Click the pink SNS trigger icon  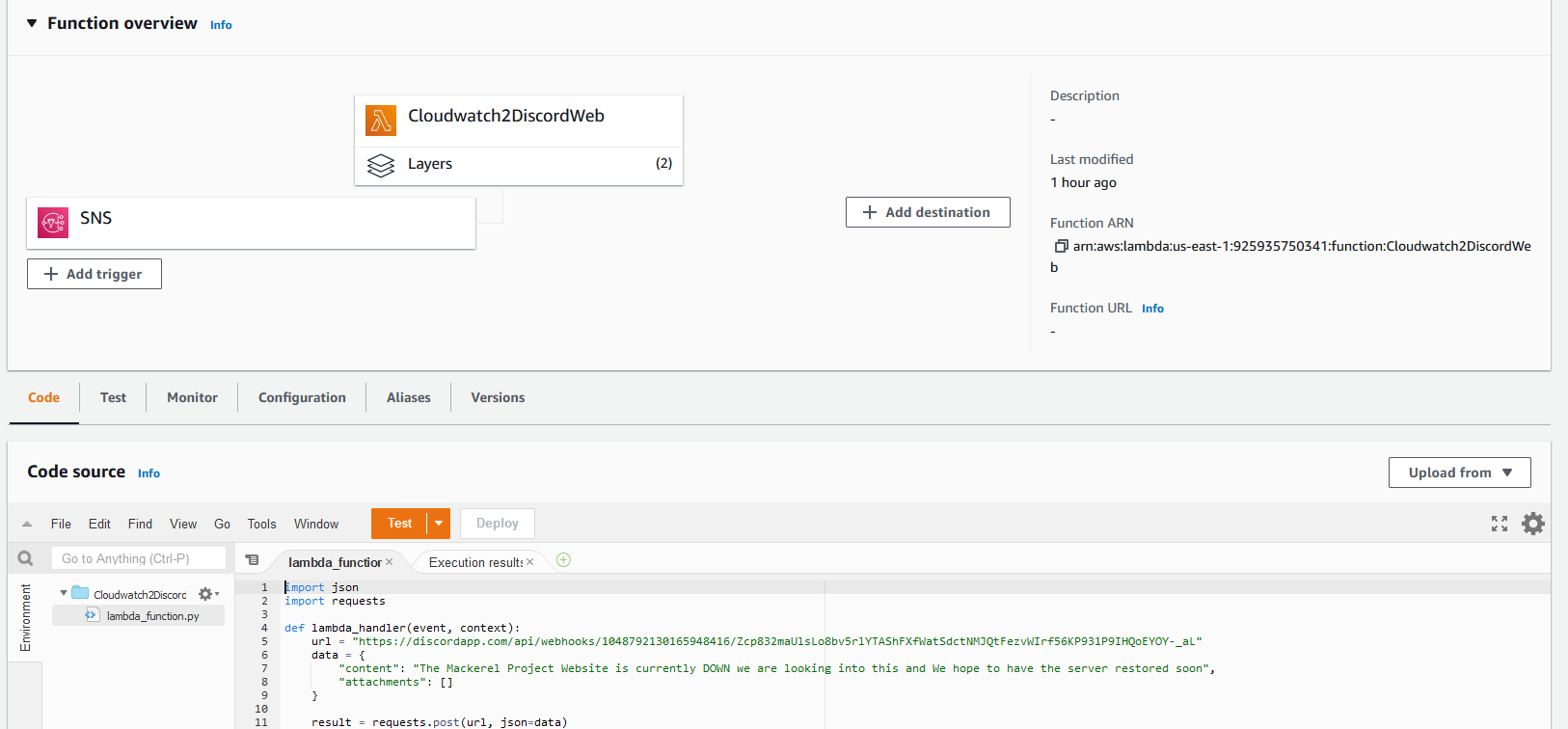(x=53, y=222)
